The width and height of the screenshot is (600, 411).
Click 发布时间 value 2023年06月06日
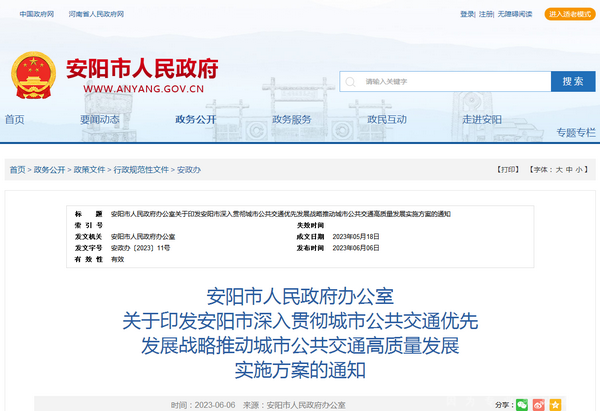pyautogui.click(x=356, y=248)
